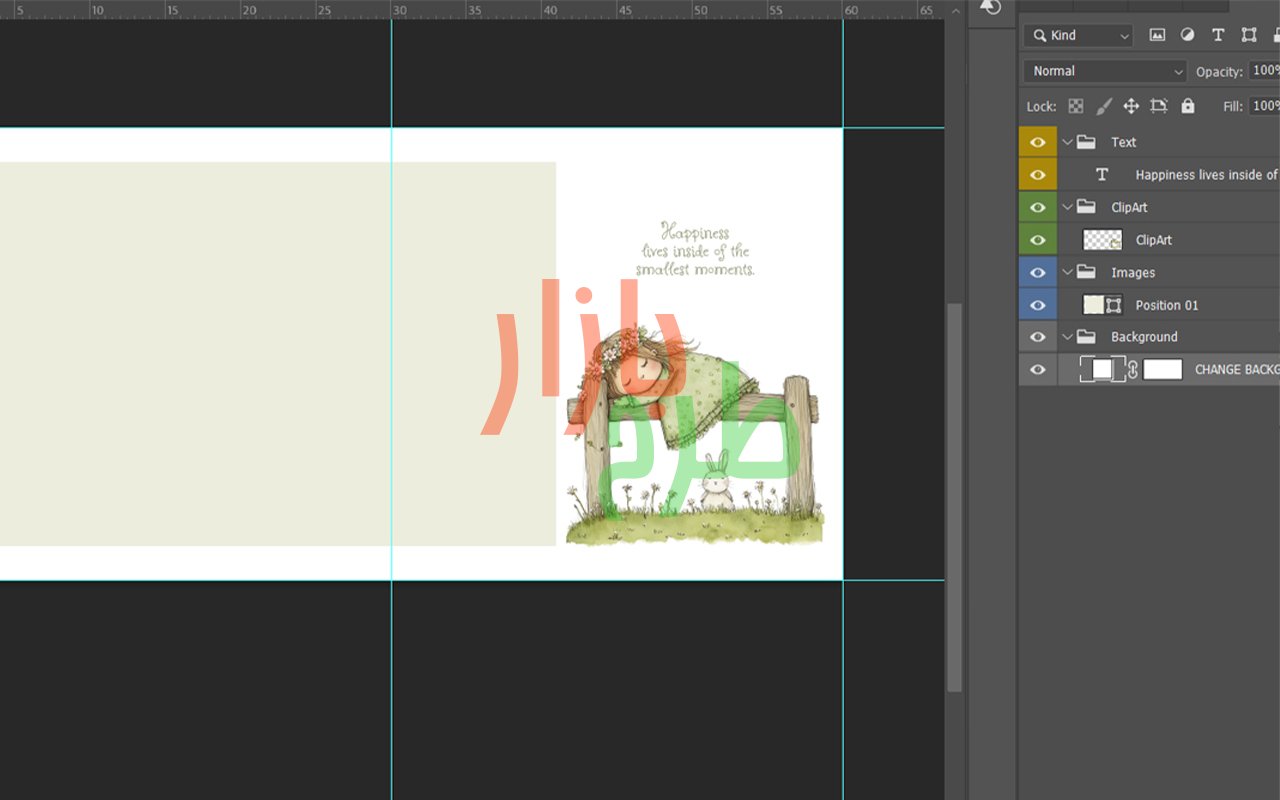The image size is (1280, 800).
Task: Open the Kind filter dropdown
Action: point(1078,35)
